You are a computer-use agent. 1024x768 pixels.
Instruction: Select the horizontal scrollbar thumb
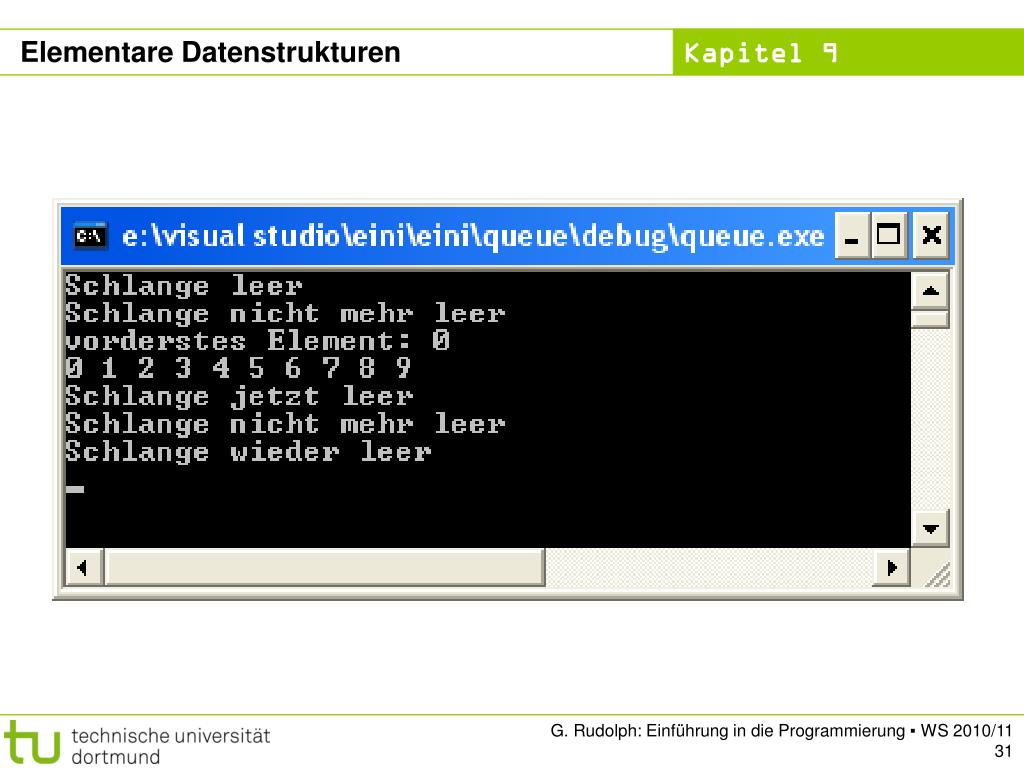point(325,568)
